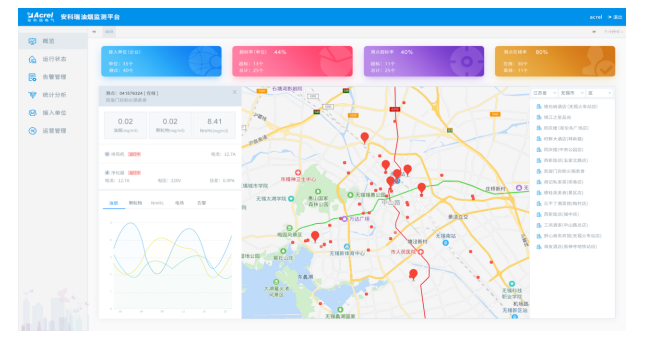
Task: Click the sidebar collapse arrow icon
Action: (x=94, y=32)
